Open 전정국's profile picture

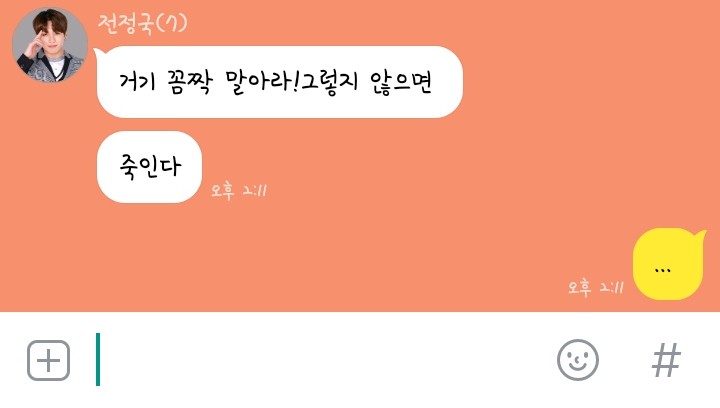coord(50,45)
